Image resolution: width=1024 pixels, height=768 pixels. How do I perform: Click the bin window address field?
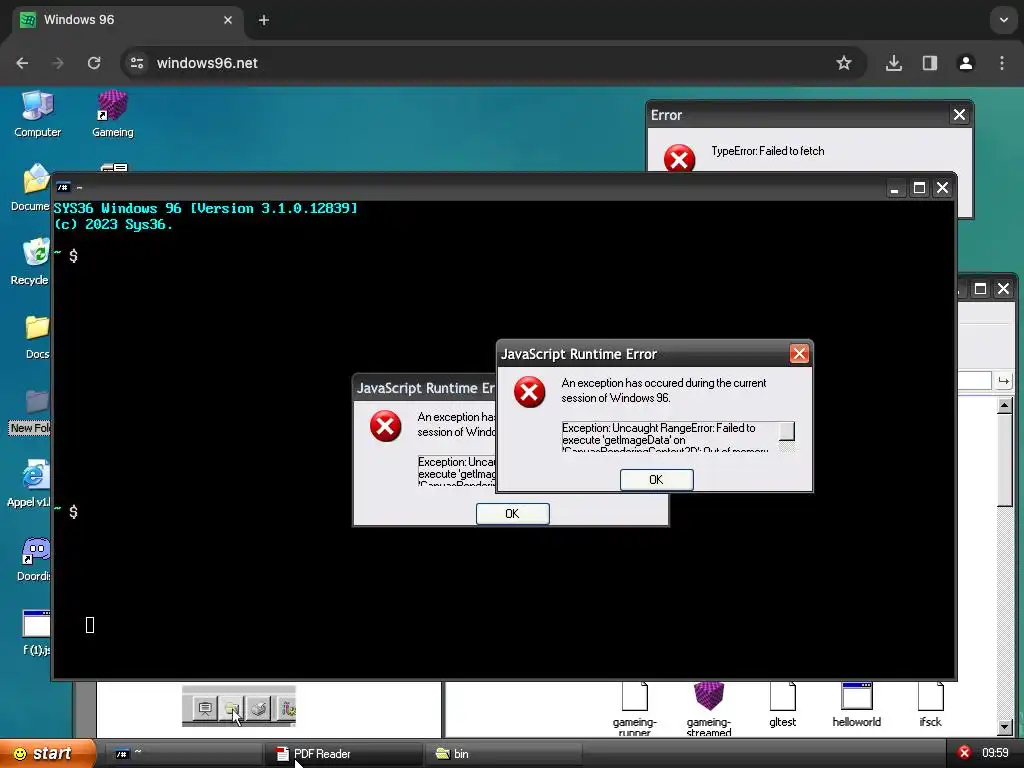(x=974, y=381)
